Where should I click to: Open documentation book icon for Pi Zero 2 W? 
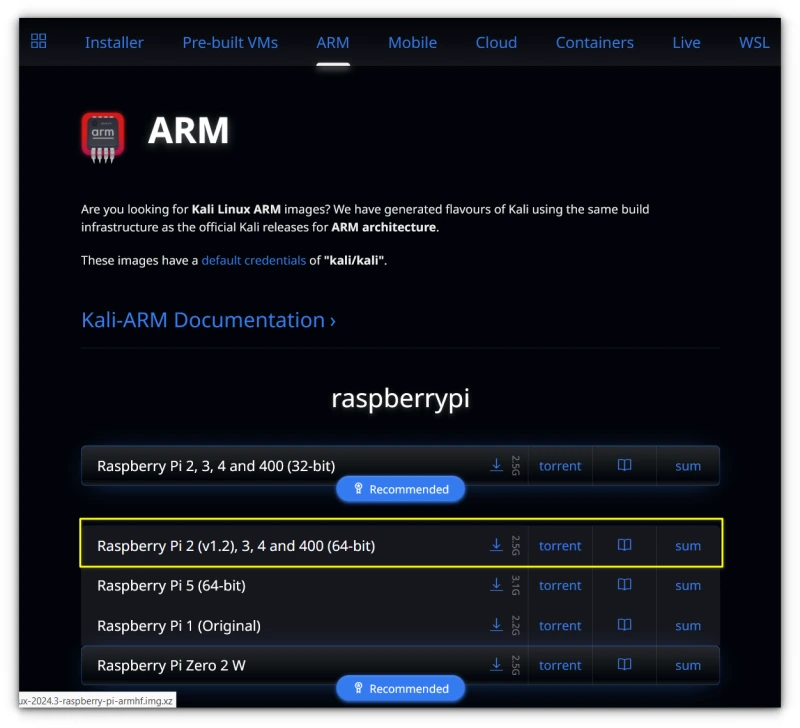tap(624, 665)
